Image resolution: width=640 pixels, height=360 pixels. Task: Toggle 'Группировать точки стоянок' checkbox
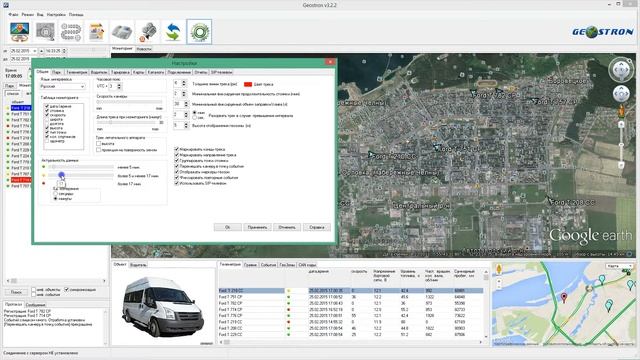coord(177,160)
